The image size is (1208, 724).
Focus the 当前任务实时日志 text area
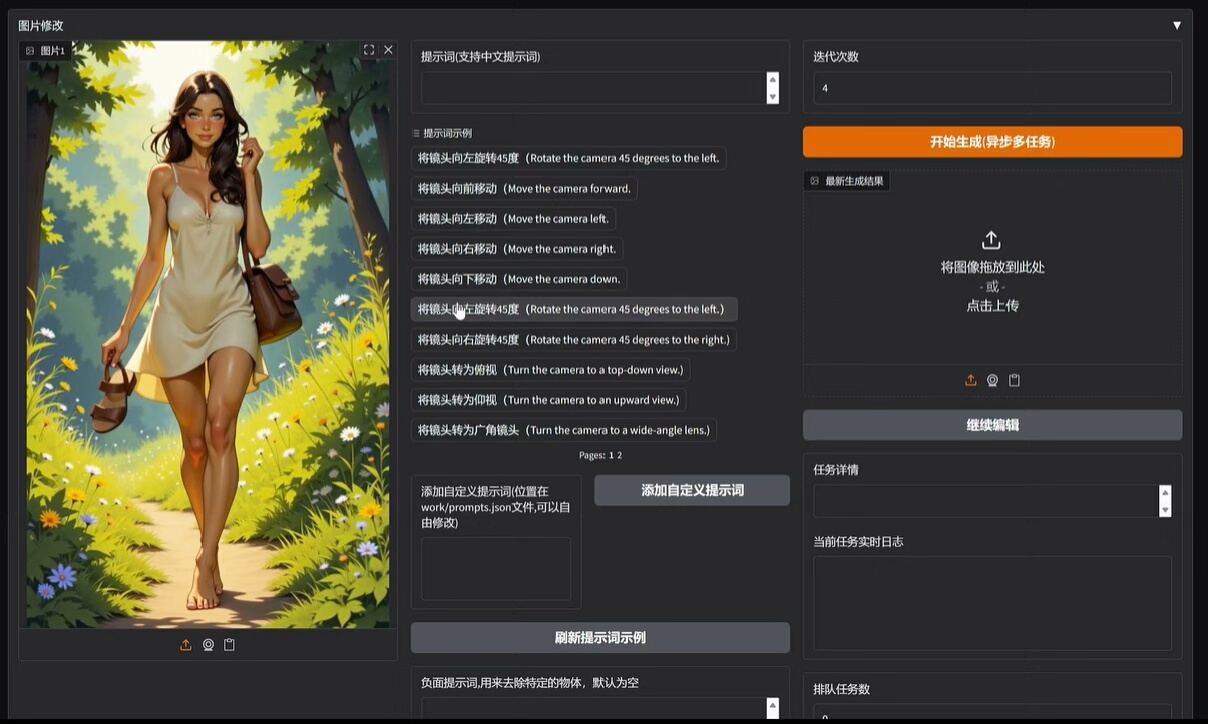pos(992,604)
